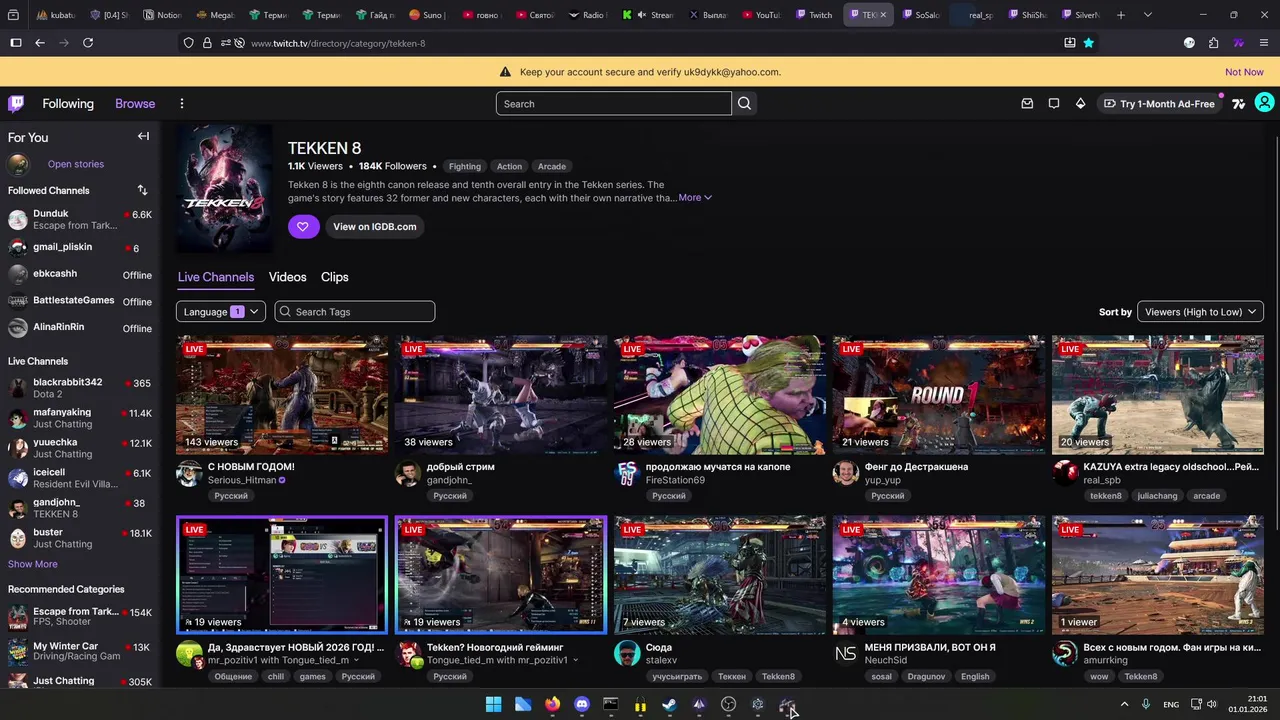The height and width of the screenshot is (720, 1280).
Task: Open the browser sidebar panel icon
Action: click(15, 43)
